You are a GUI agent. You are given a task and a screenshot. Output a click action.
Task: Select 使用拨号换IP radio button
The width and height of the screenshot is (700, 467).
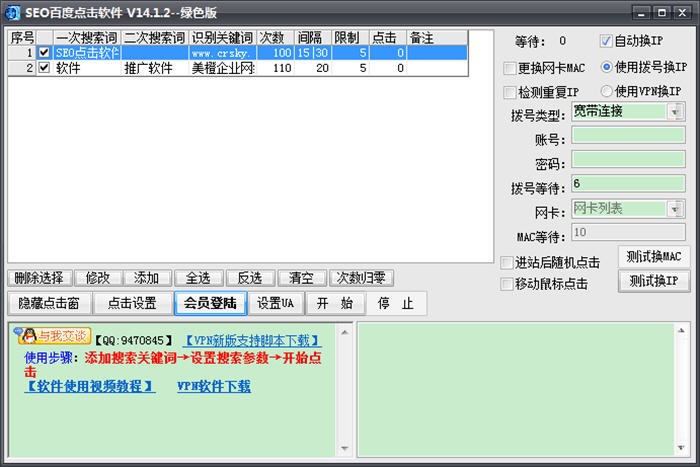click(x=606, y=67)
